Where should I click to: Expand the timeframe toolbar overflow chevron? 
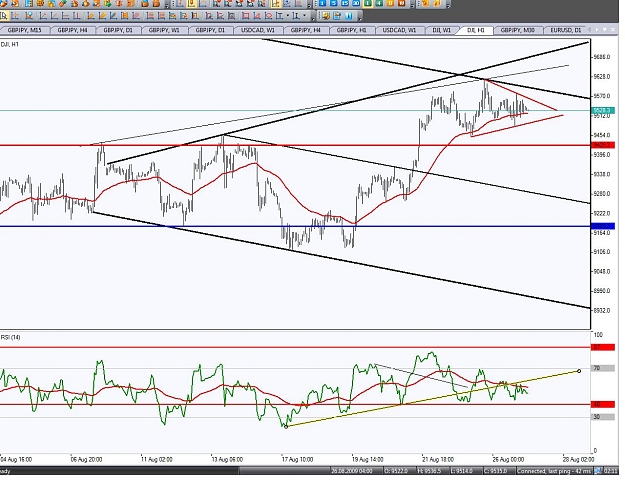[x=412, y=6]
